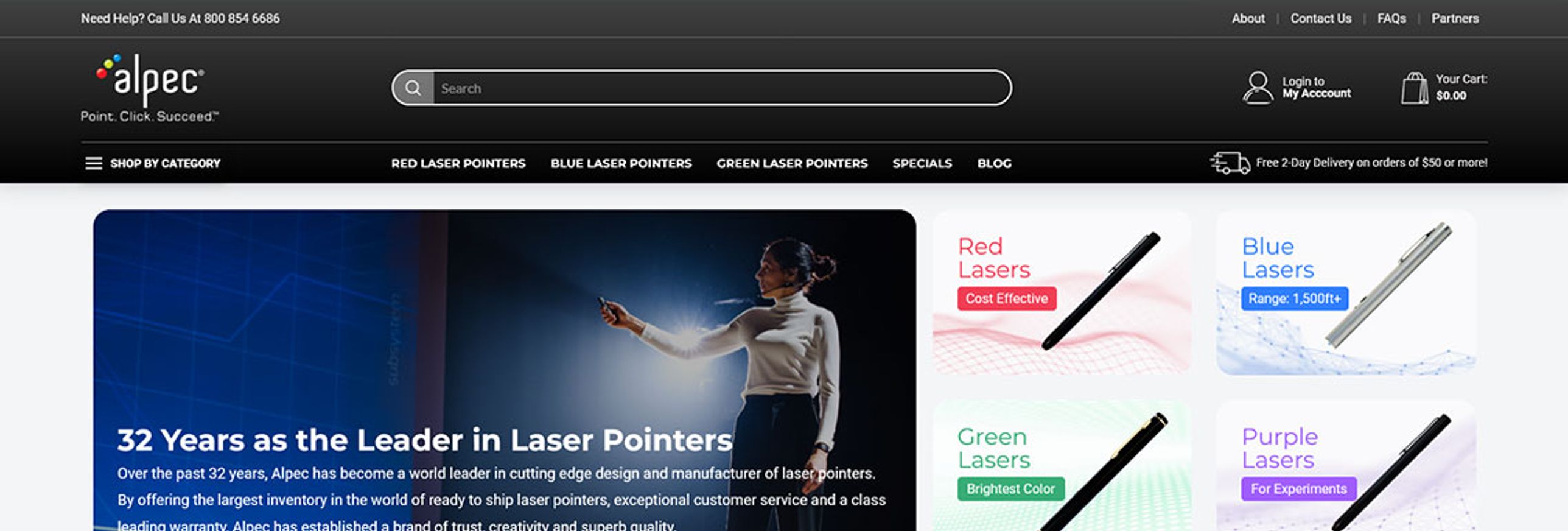Open the Contact Us link
The height and width of the screenshot is (531, 1568).
click(1321, 18)
